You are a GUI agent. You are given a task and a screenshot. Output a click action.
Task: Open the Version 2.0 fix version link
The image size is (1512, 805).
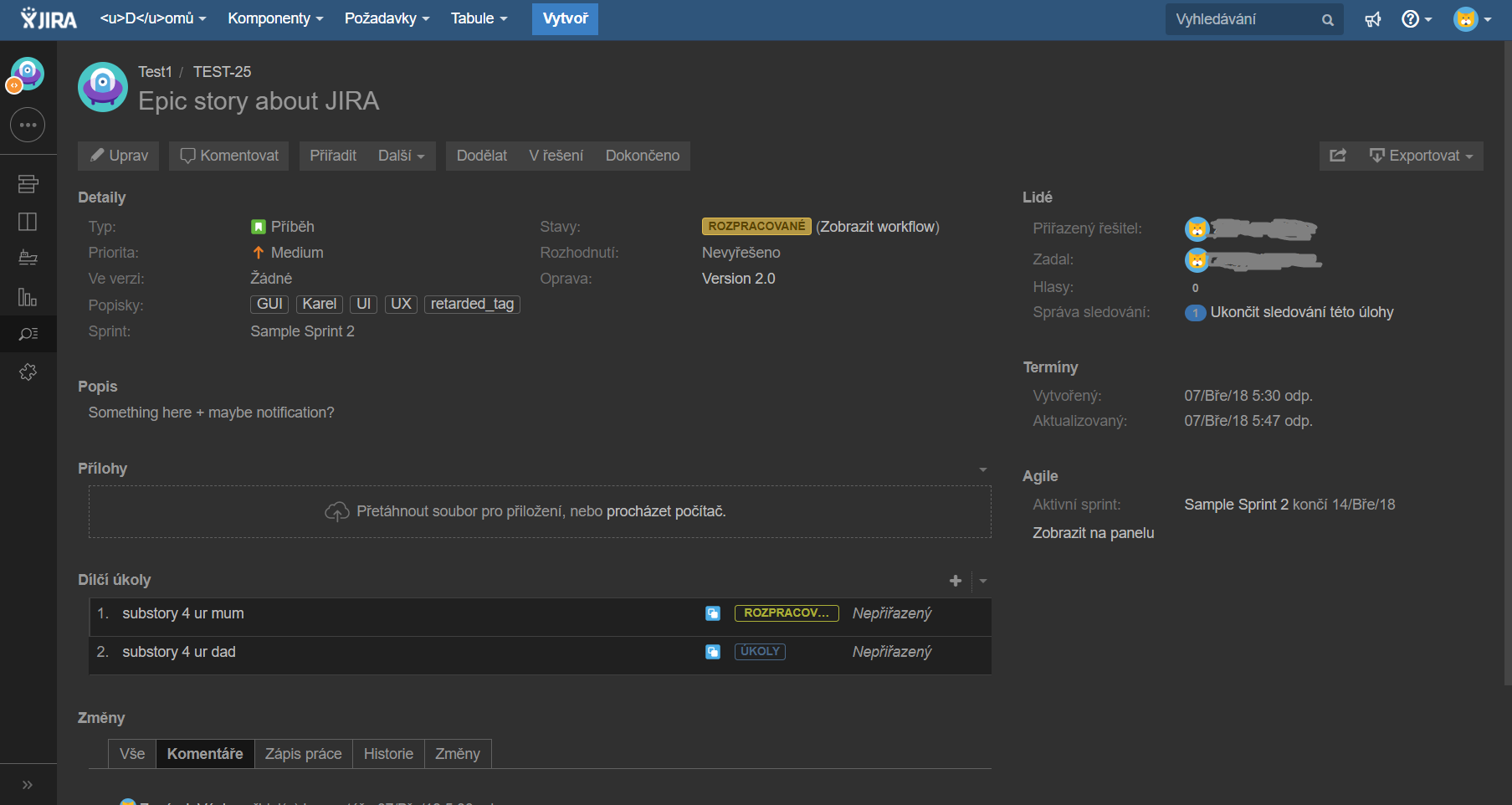tap(738, 279)
